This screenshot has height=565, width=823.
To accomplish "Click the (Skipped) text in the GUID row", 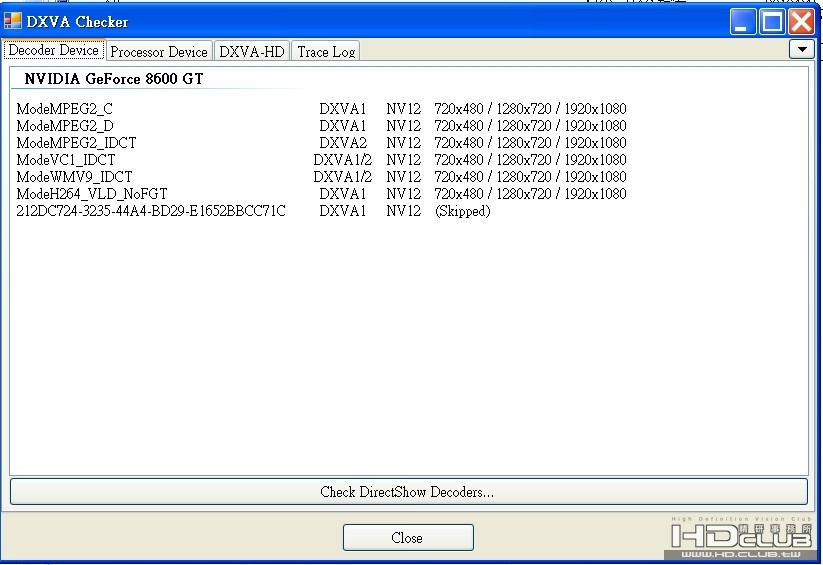I will click(x=462, y=211).
